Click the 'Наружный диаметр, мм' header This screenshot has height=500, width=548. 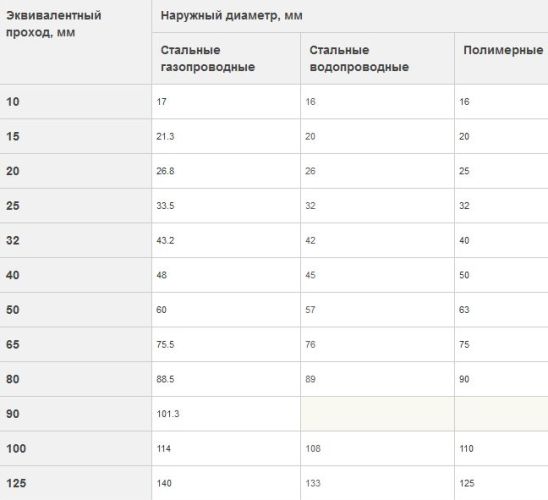350,16
